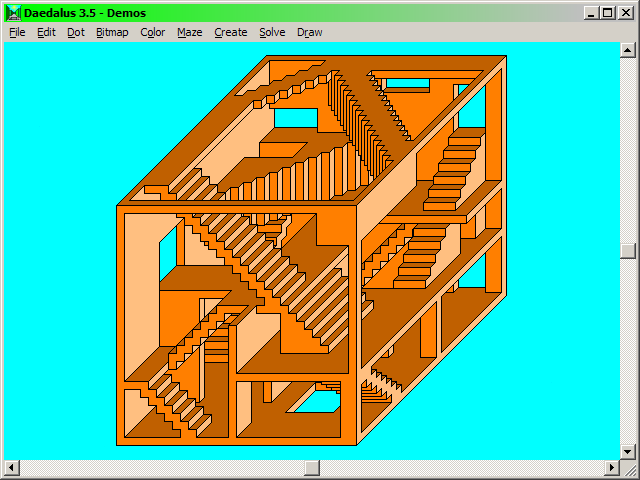Minimize the Daedalus window
Viewport: 640px width, 480px height.
[593, 13]
